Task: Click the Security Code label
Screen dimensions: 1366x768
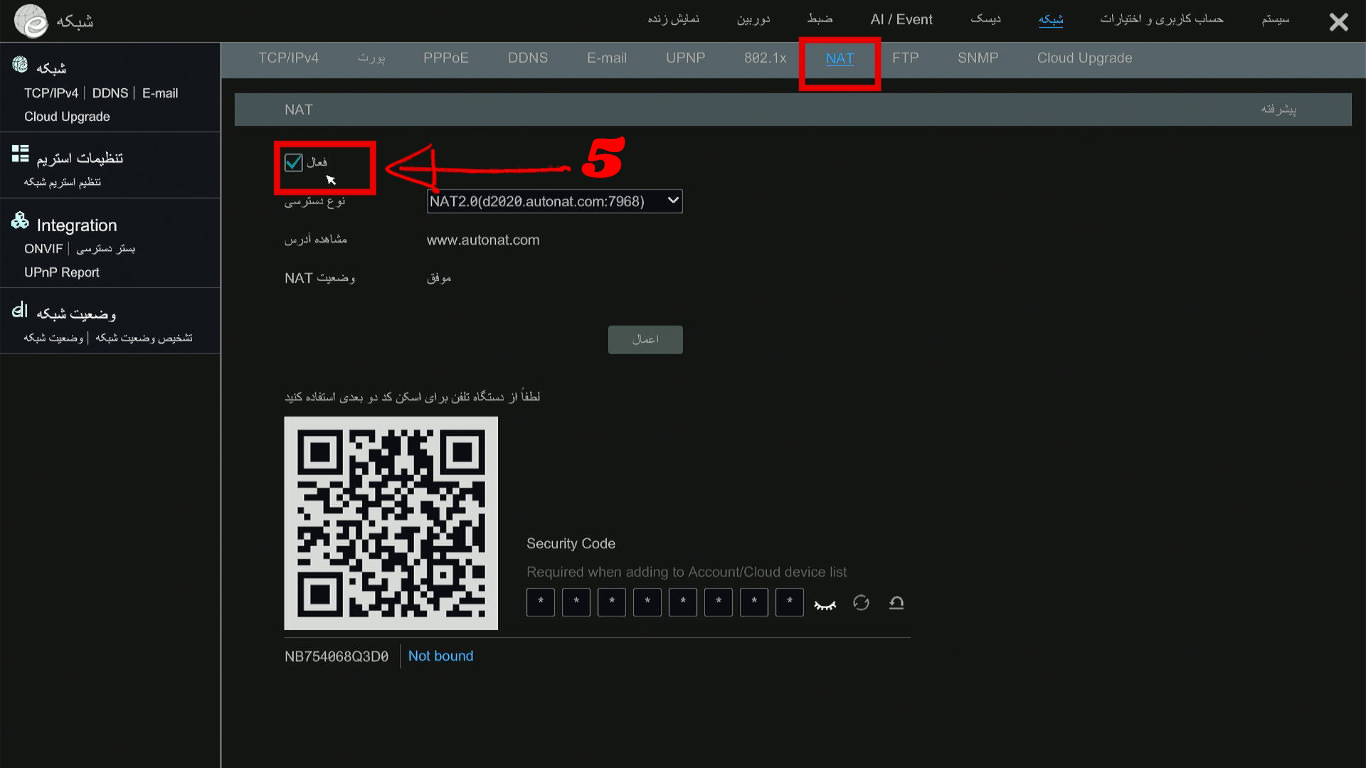Action: [x=571, y=543]
